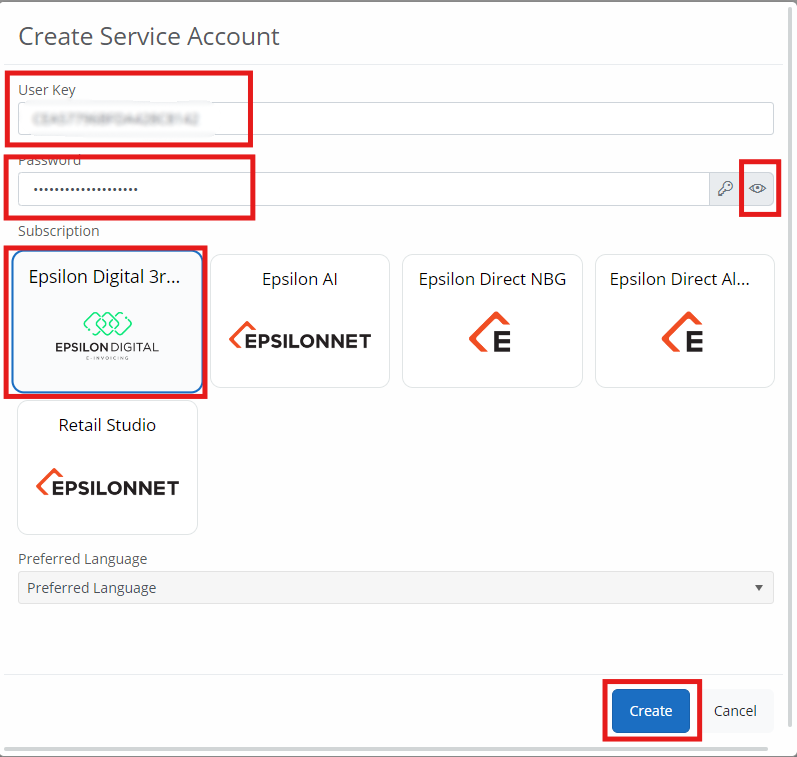Click inside the Password input field
797x757 pixels.
[362, 189]
